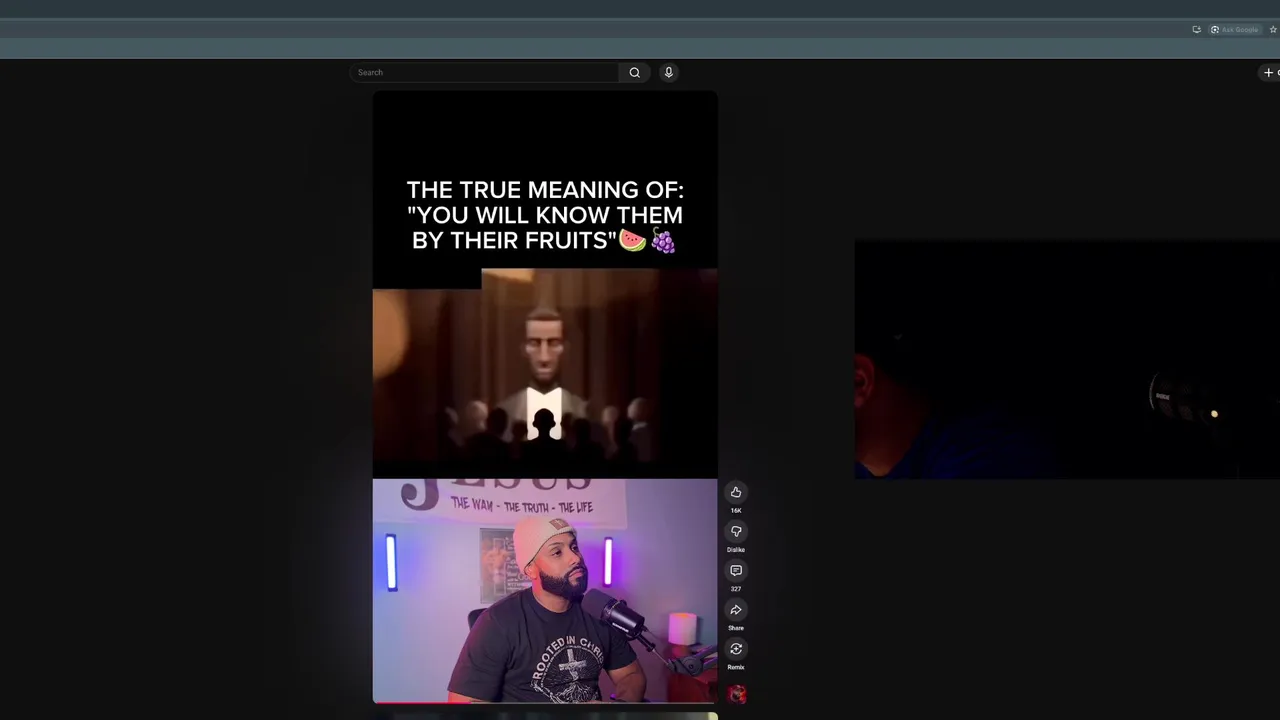The width and height of the screenshot is (1280, 720).
Task: Click into the Search text field
Action: [485, 72]
